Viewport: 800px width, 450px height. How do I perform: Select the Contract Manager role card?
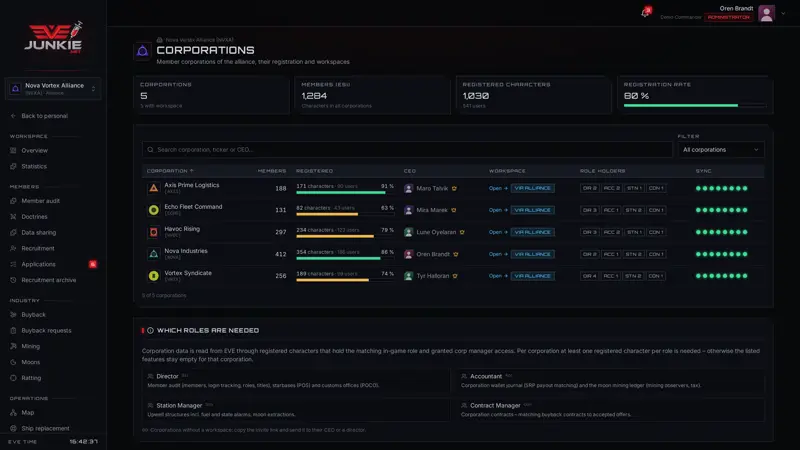(x=611, y=410)
